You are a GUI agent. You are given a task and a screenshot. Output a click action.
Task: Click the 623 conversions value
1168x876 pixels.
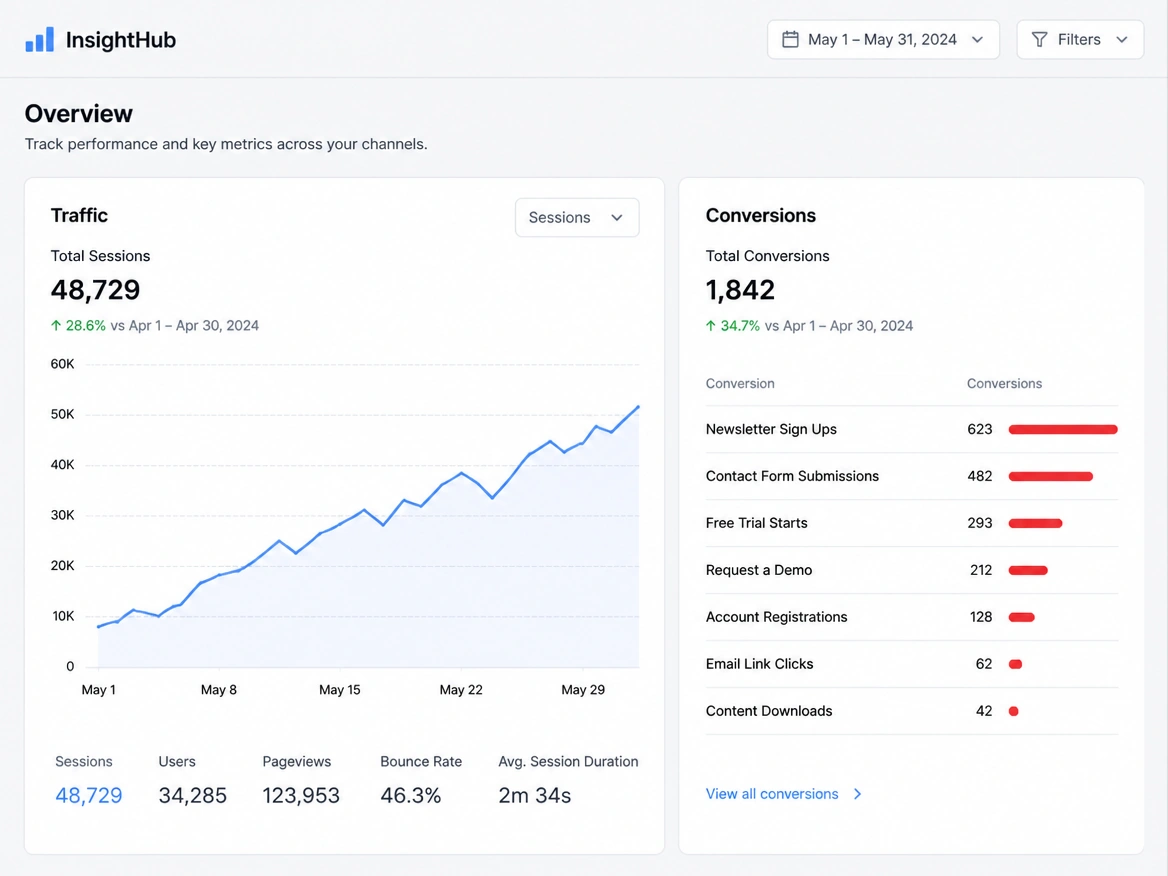980,429
